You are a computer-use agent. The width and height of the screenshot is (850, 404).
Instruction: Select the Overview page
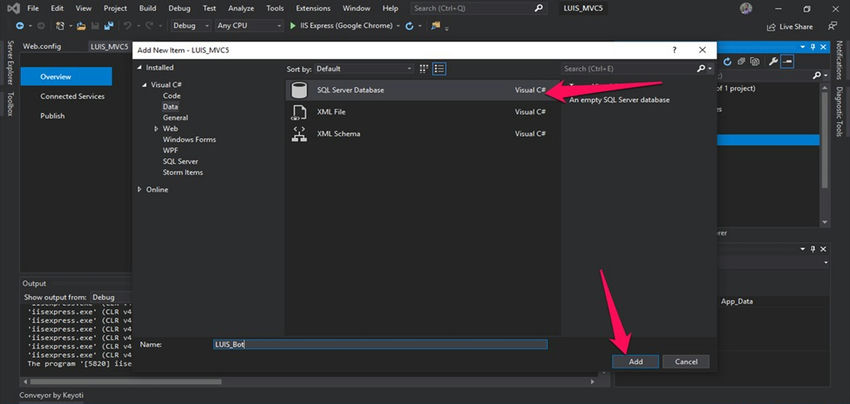(66, 76)
